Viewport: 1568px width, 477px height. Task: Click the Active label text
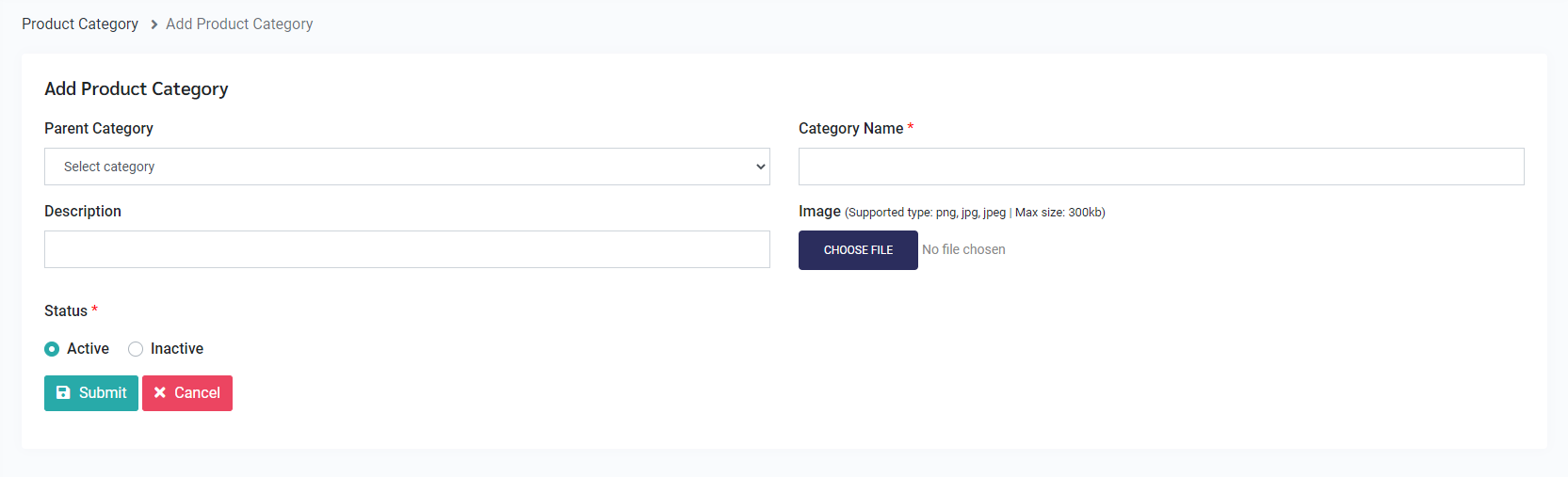(88, 349)
